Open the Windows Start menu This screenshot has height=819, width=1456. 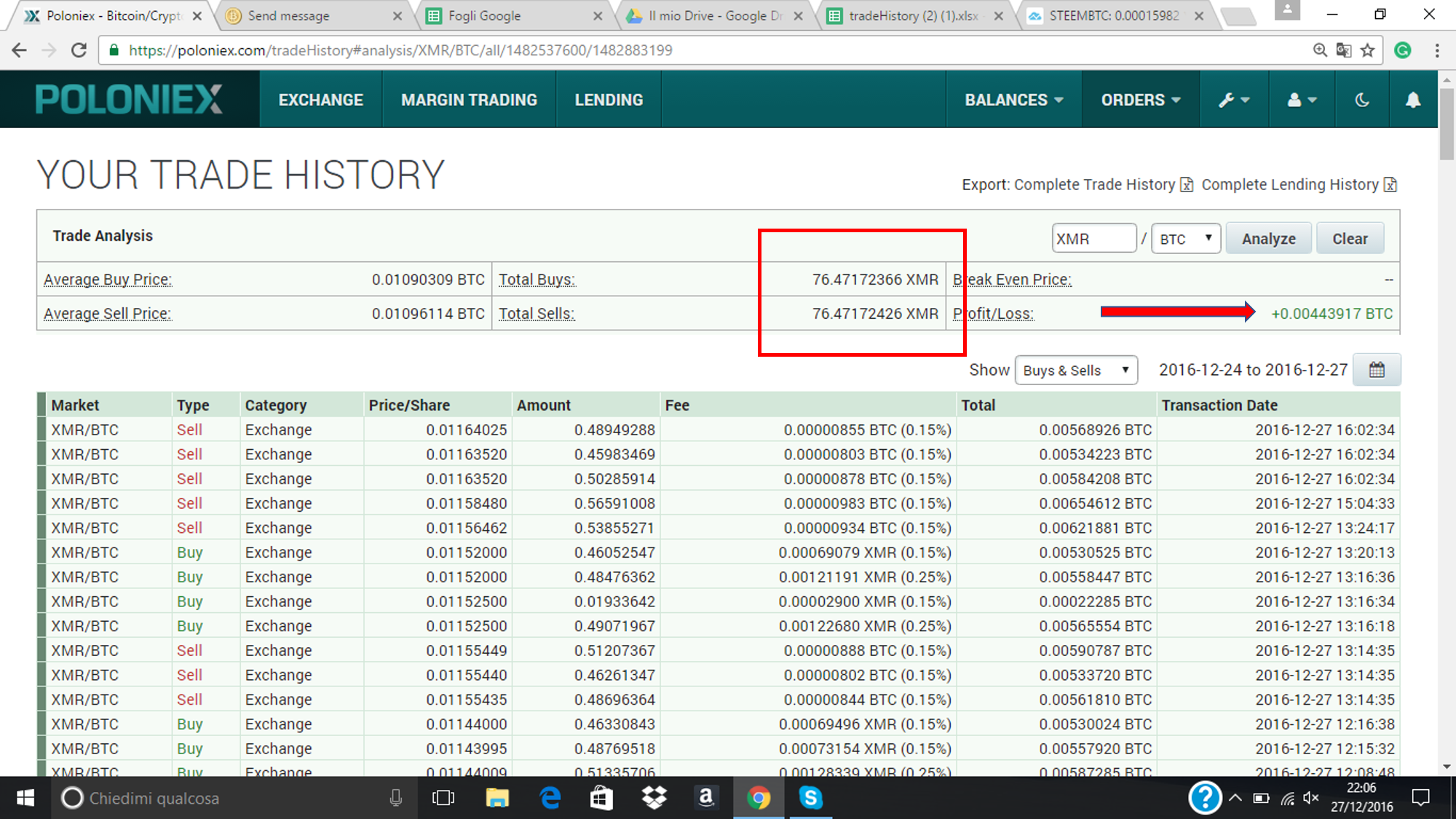pos(25,798)
